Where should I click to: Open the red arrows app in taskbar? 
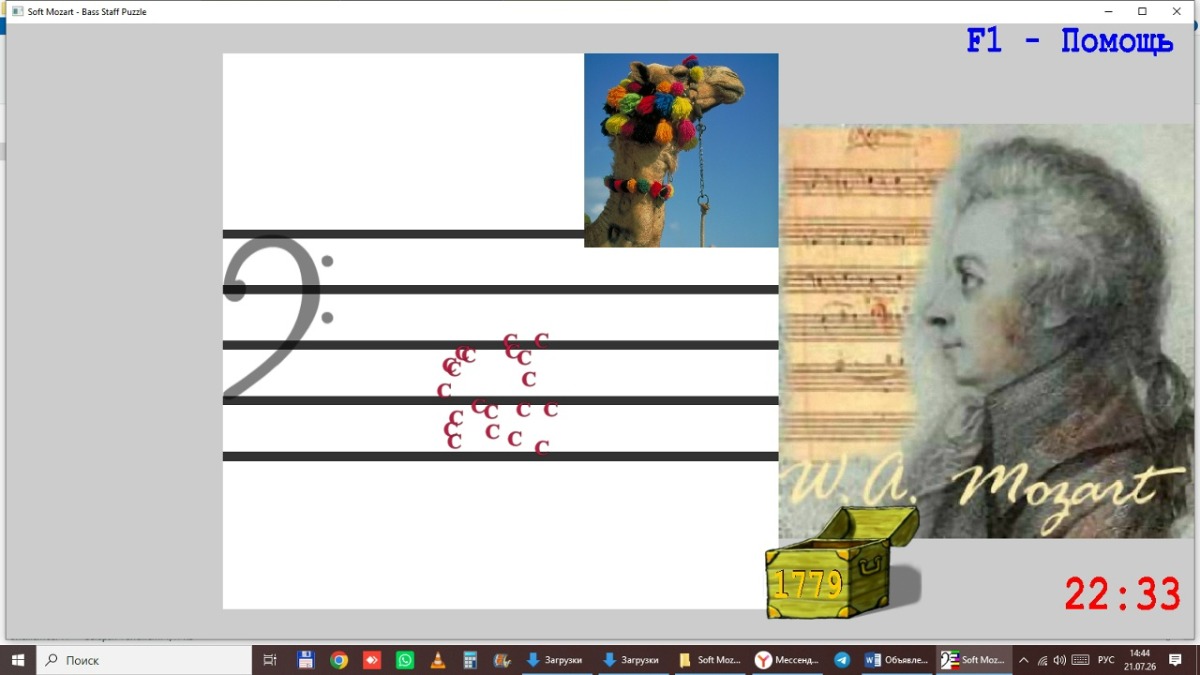(x=372, y=660)
